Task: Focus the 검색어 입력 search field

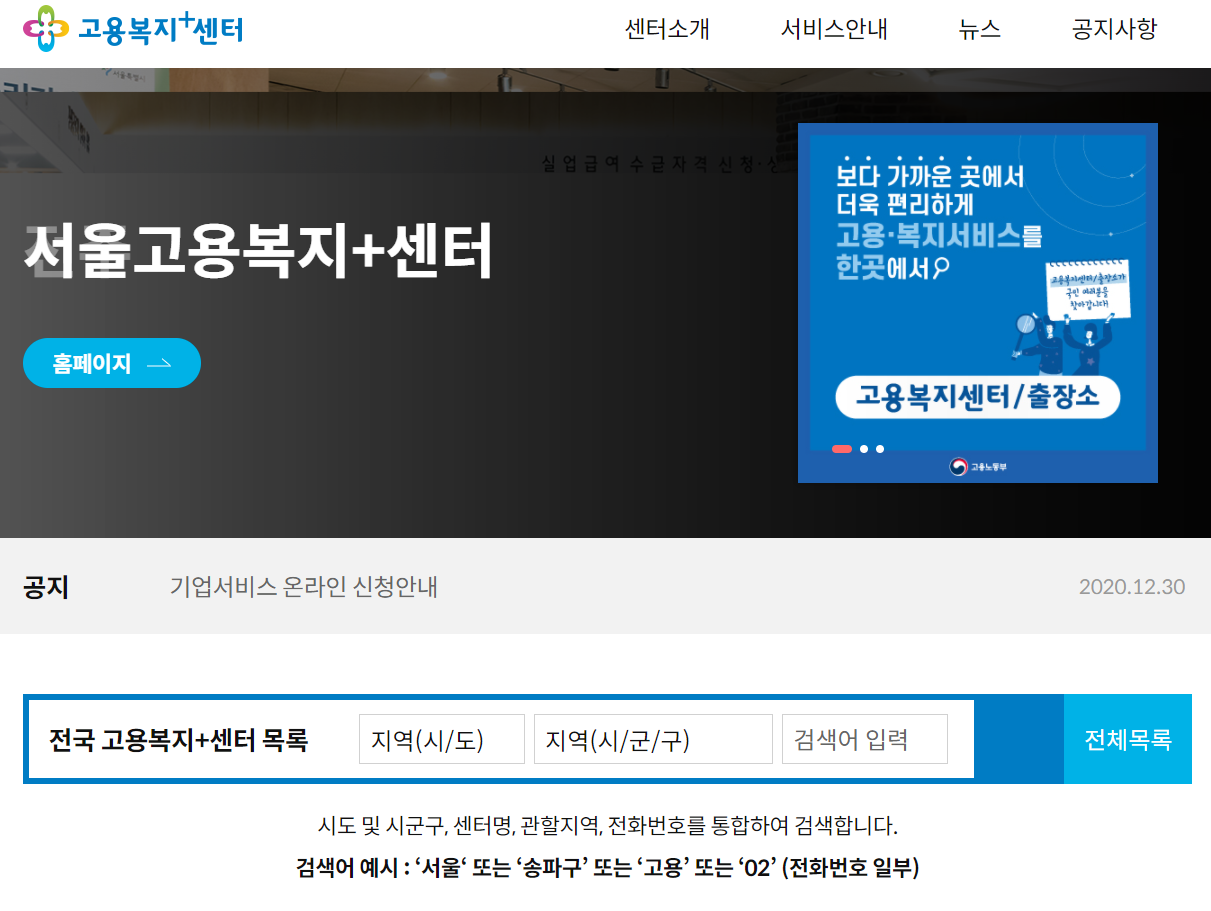Action: tap(865, 739)
